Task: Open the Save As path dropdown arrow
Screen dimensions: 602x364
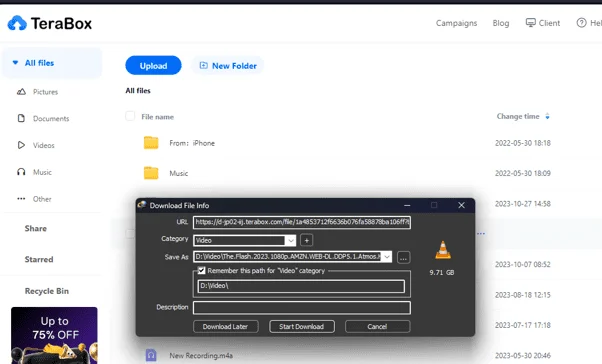Action: [x=387, y=257]
